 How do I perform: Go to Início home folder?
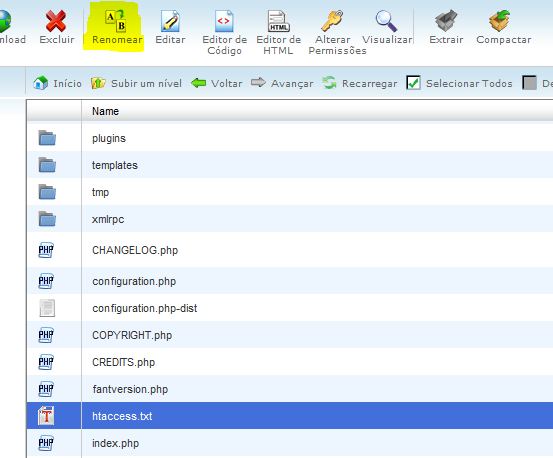tap(57, 83)
